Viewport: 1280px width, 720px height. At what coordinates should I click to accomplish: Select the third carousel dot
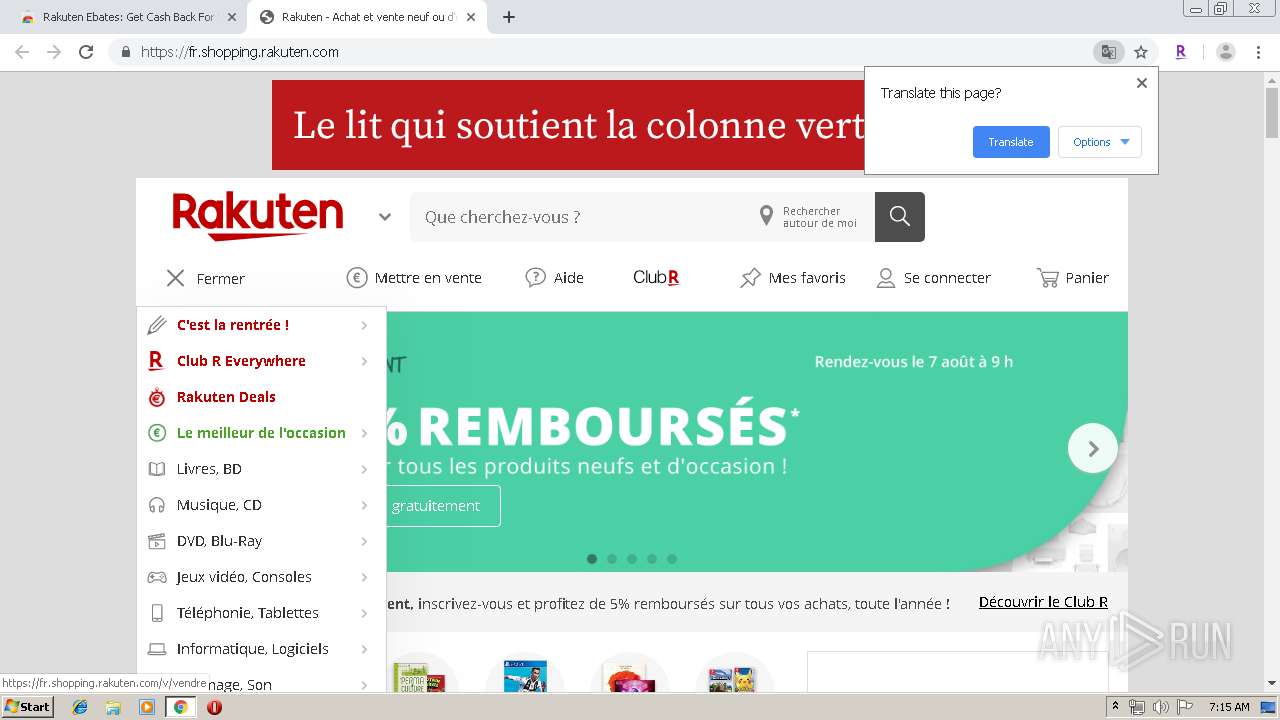click(x=632, y=559)
